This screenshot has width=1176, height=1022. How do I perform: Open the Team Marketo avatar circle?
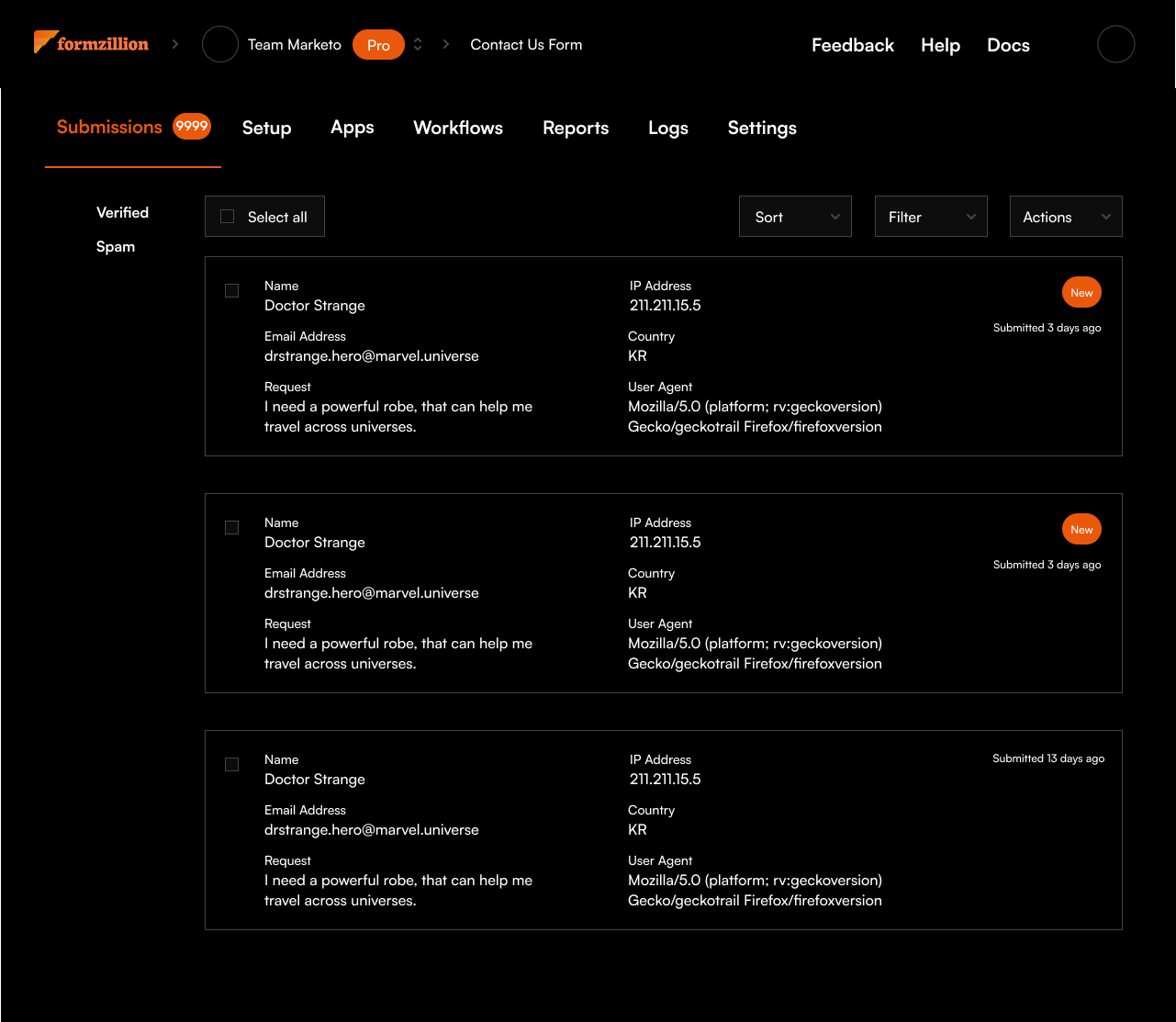pyautogui.click(x=220, y=44)
